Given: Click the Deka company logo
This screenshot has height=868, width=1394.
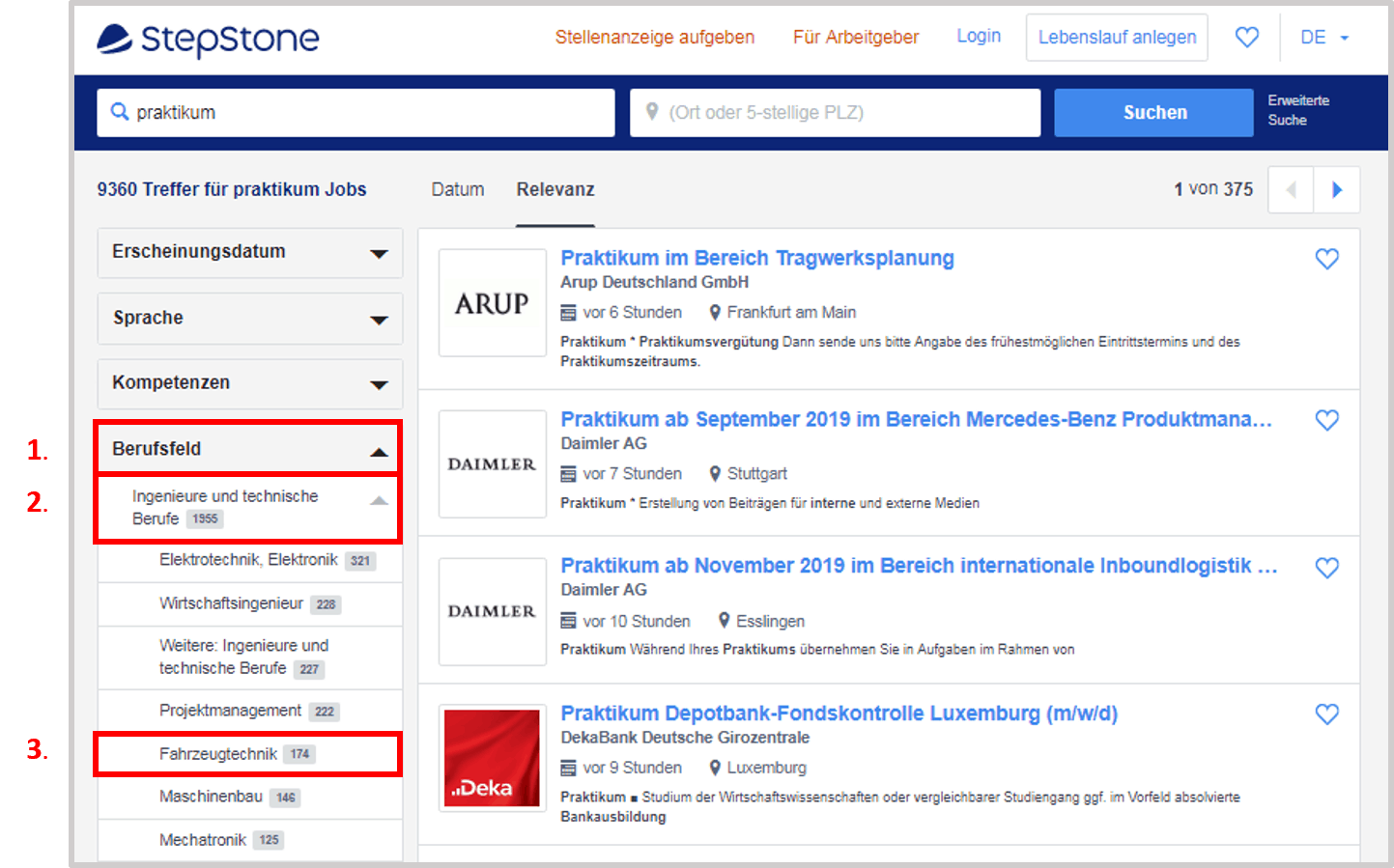Looking at the screenshot, I should coord(492,758).
